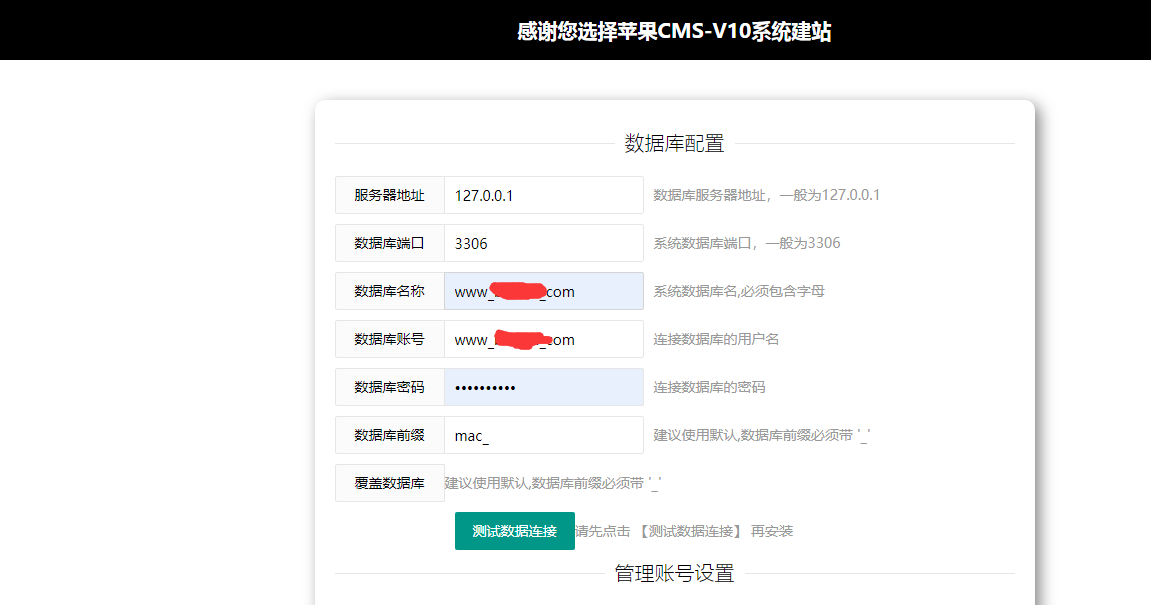The image size is (1151, 605).
Task: Click hint text 数据库服务器地址，一般为127.0.0.1
Action: 766,195
